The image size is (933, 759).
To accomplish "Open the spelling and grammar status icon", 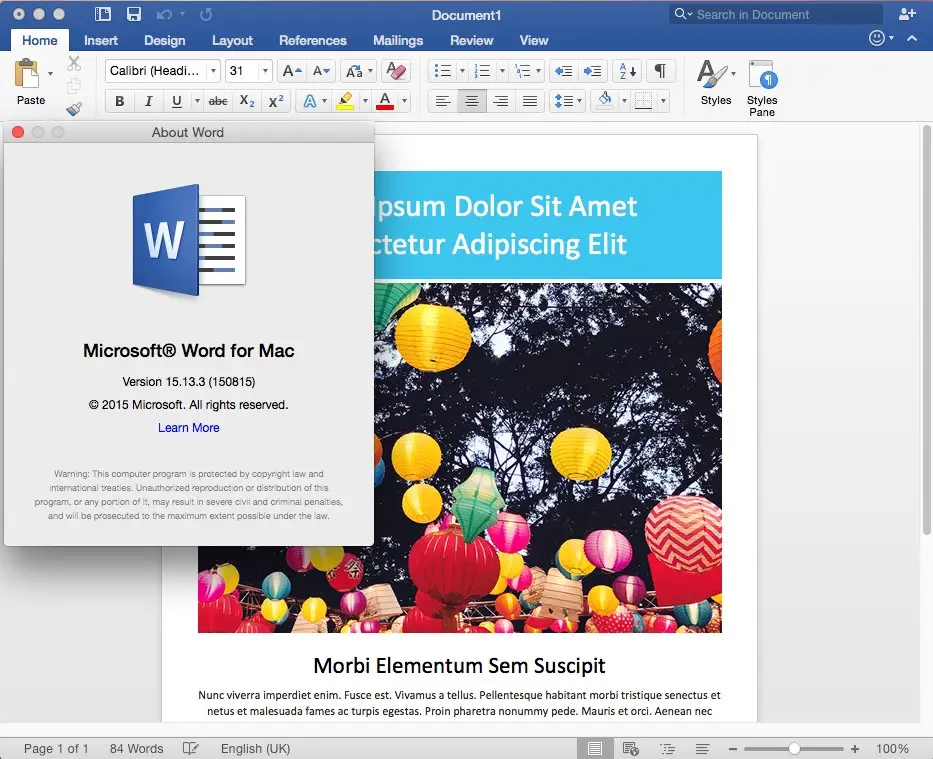I will click(190, 748).
